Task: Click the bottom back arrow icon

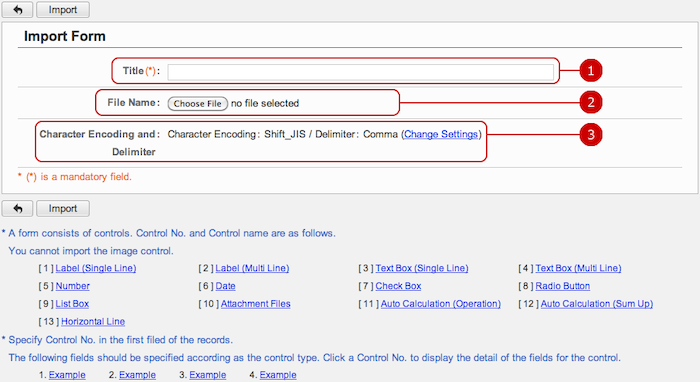Action: (17, 208)
